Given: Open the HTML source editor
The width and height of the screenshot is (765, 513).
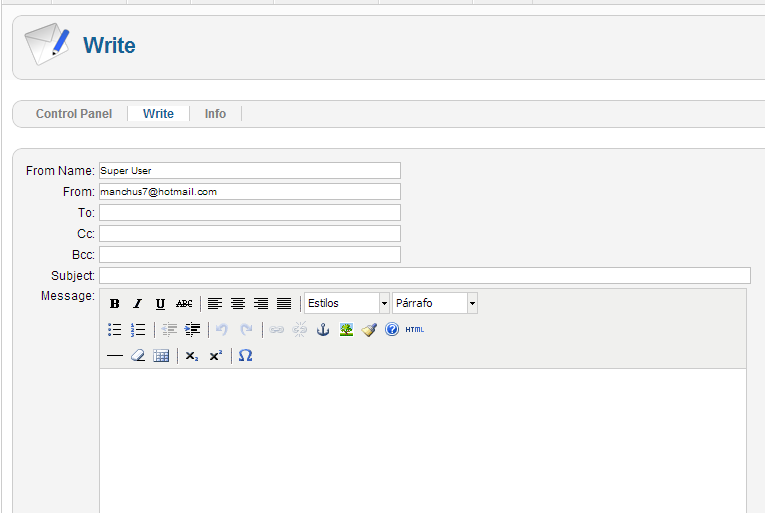Looking at the screenshot, I should (415, 330).
